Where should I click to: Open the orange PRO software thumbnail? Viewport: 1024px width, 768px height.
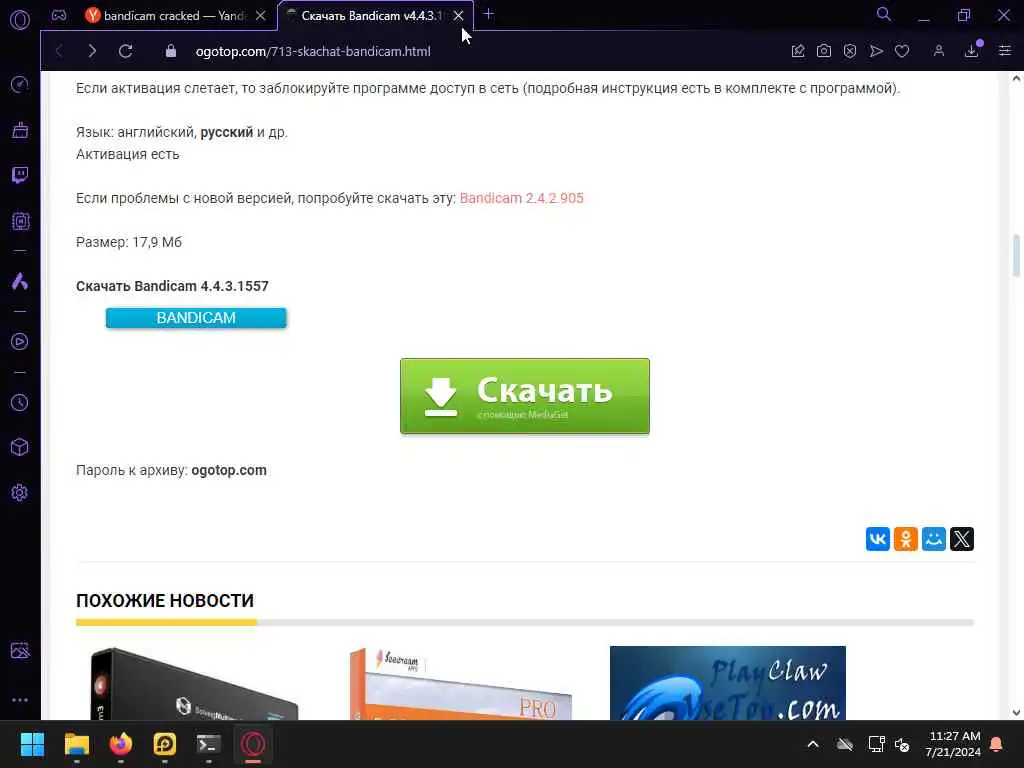click(x=460, y=683)
